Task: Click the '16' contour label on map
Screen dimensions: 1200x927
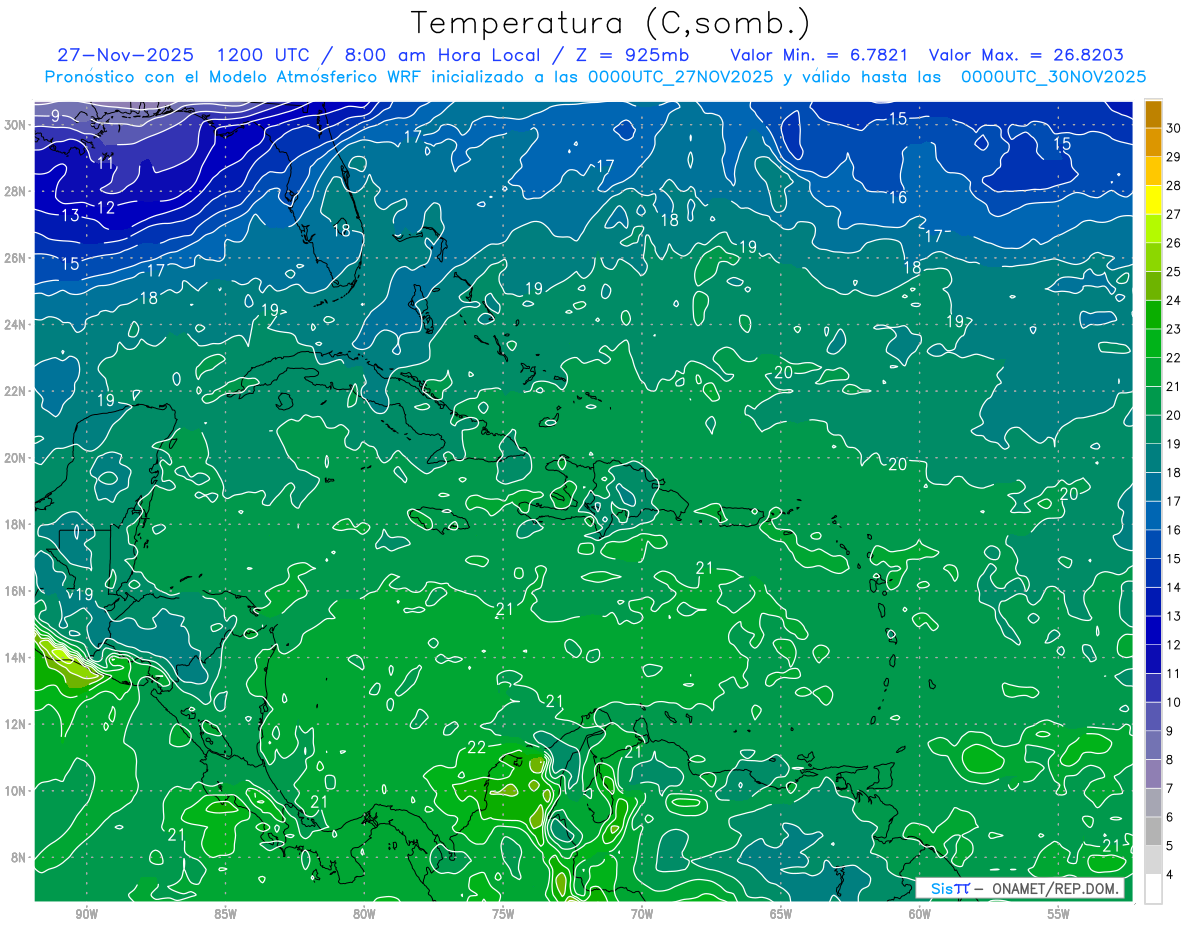Action: 898,198
